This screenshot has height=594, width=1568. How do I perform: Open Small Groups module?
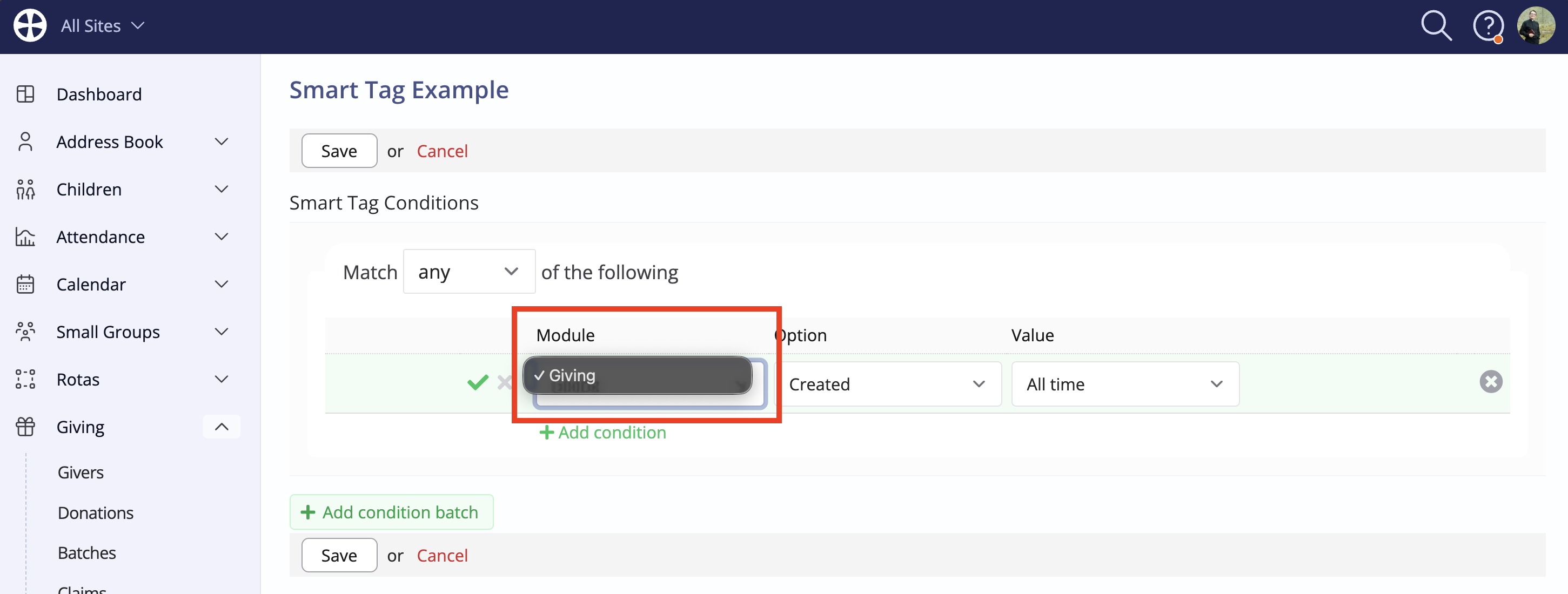click(x=109, y=332)
